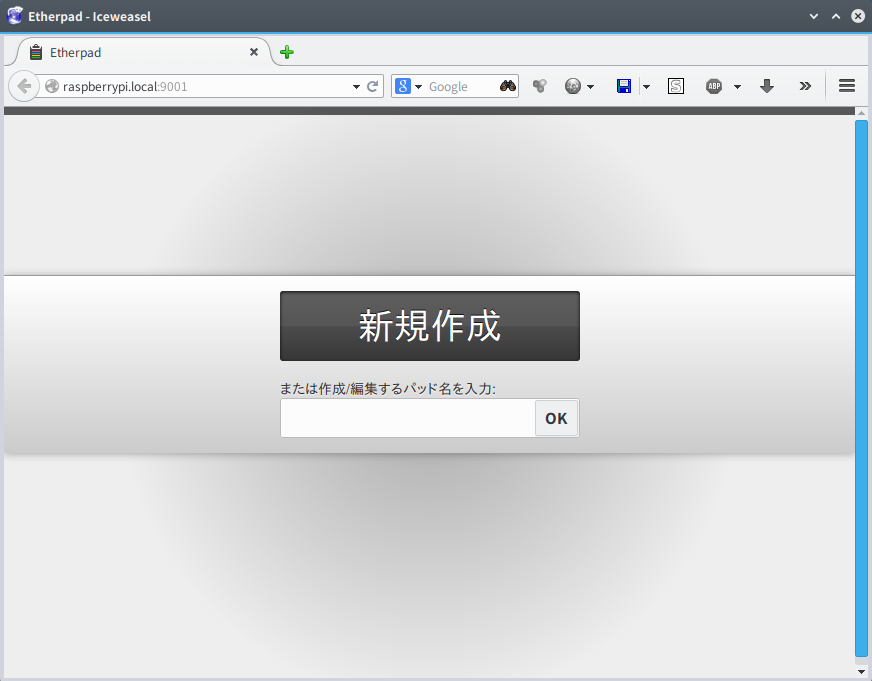This screenshot has height=681, width=872.
Task: Open the URL history dropdown arrow
Action: [356, 87]
